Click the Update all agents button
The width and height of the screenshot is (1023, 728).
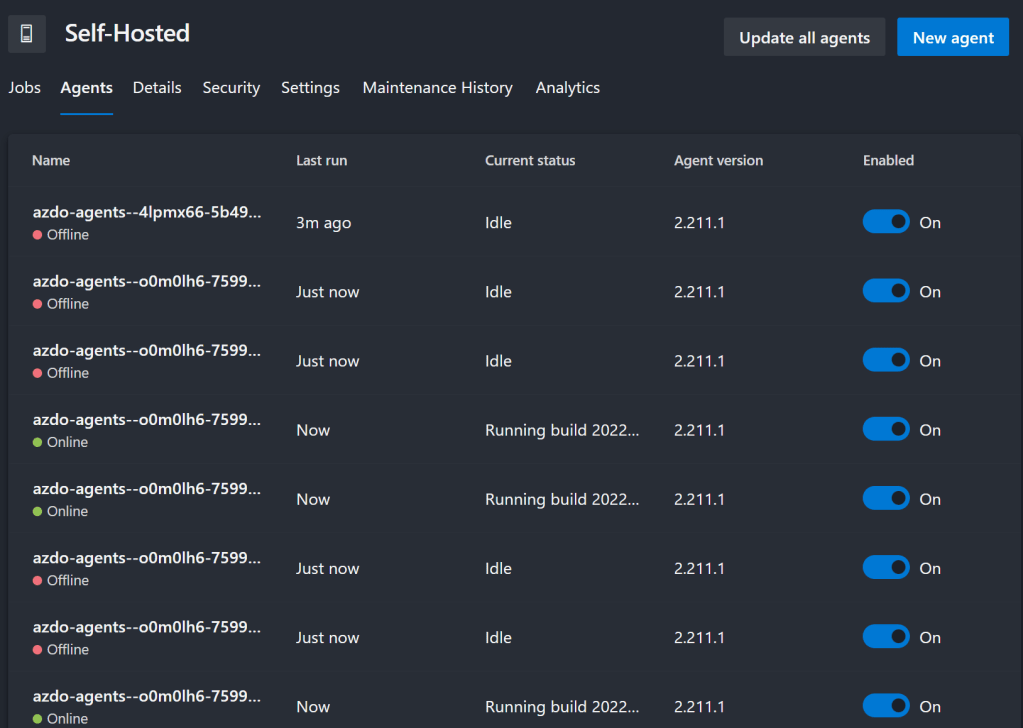(x=804, y=38)
